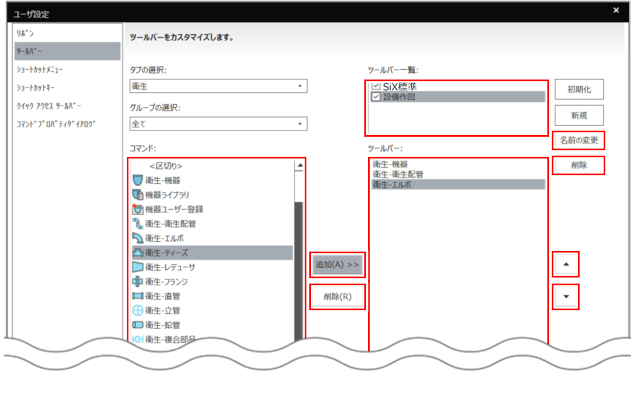
Task: Toggle the SiX標準 toolbar checkbox
Action: point(376,87)
